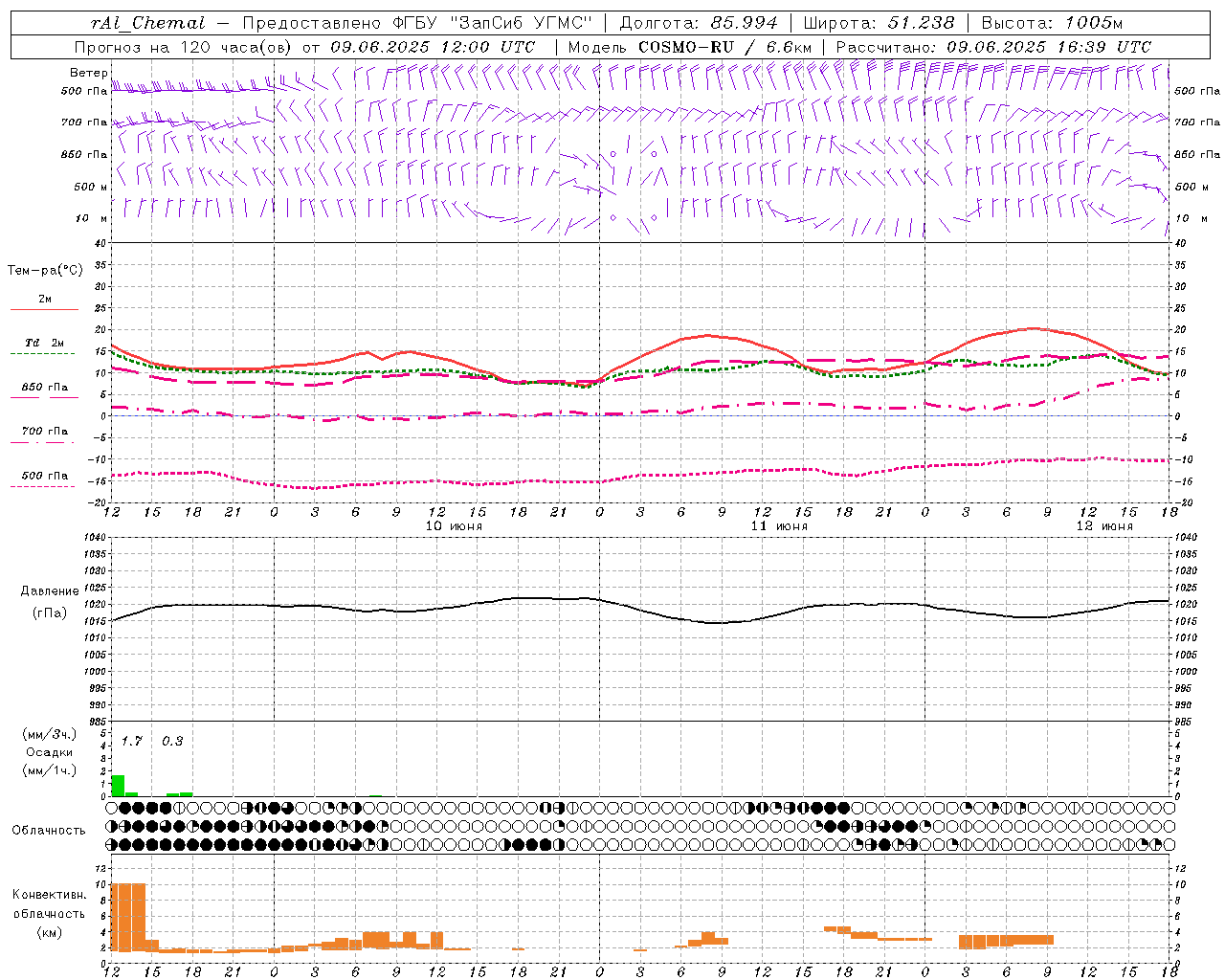The width and height of the screenshot is (1225, 980).
Task: Click the 700 гПа label left of wind barbs
Action: tap(84, 122)
